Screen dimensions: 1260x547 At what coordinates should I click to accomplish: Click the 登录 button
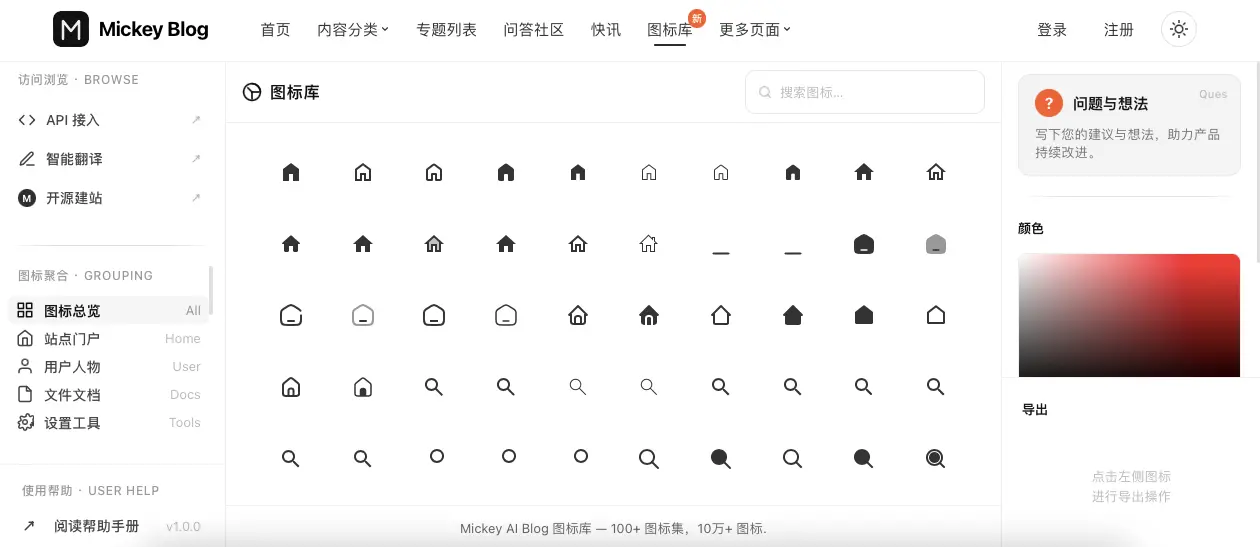1052,30
